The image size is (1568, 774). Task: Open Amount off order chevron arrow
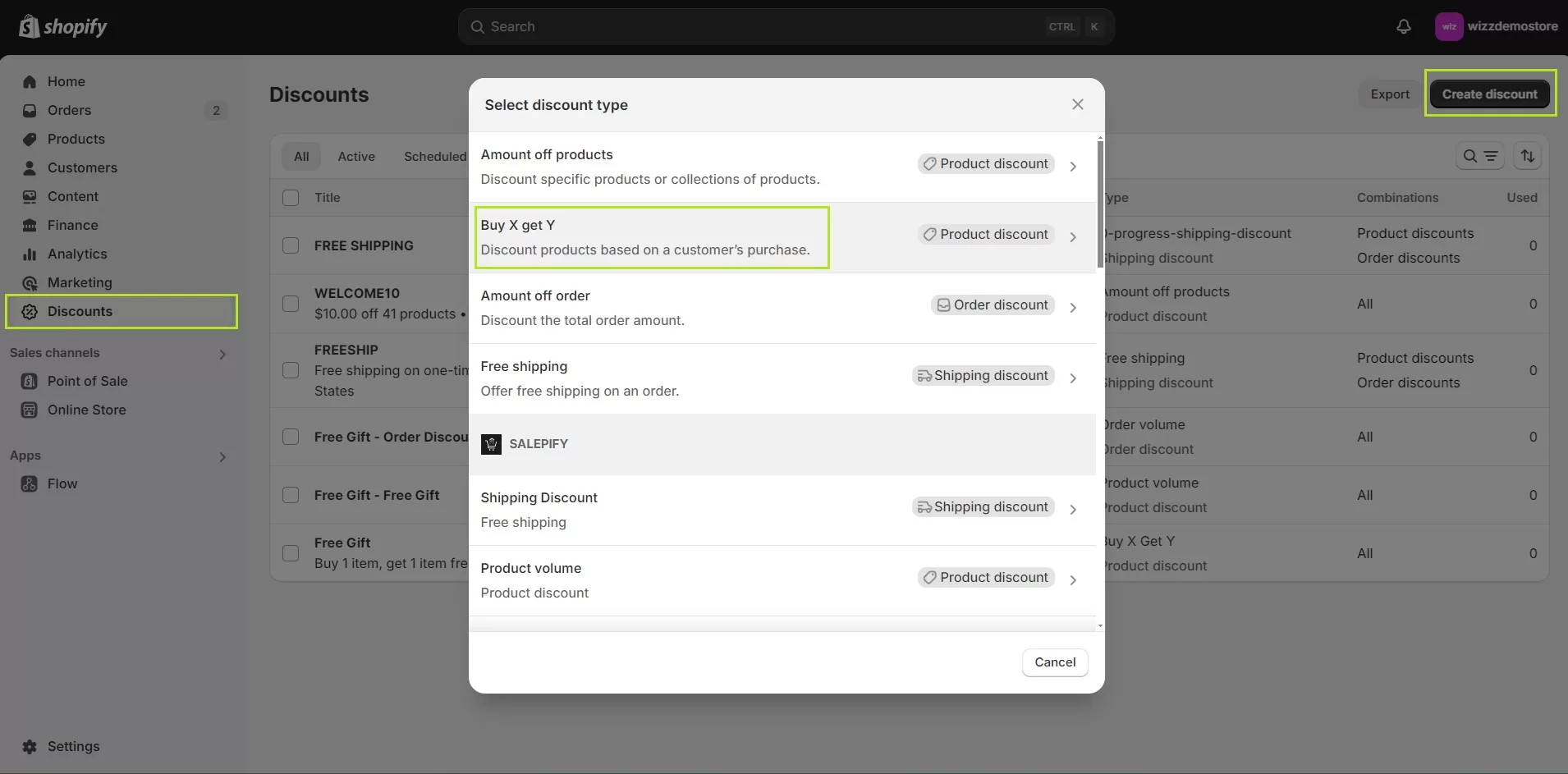(x=1073, y=307)
